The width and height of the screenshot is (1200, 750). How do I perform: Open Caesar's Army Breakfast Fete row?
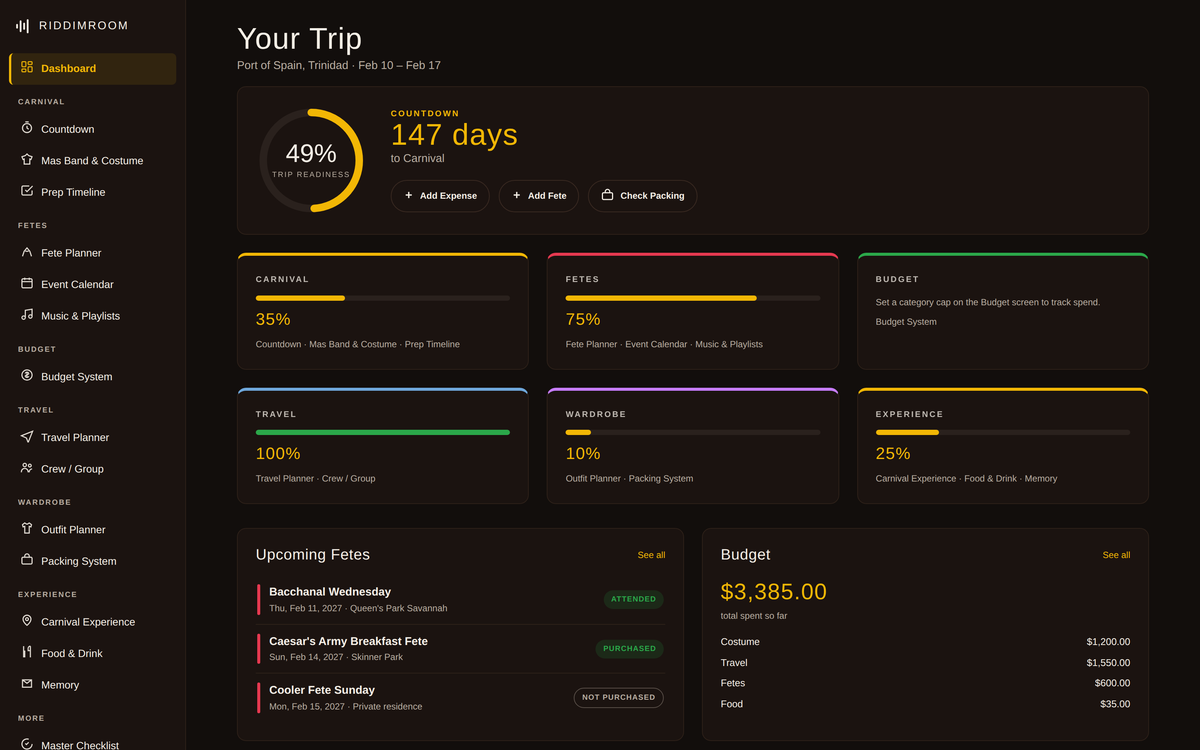(460, 649)
